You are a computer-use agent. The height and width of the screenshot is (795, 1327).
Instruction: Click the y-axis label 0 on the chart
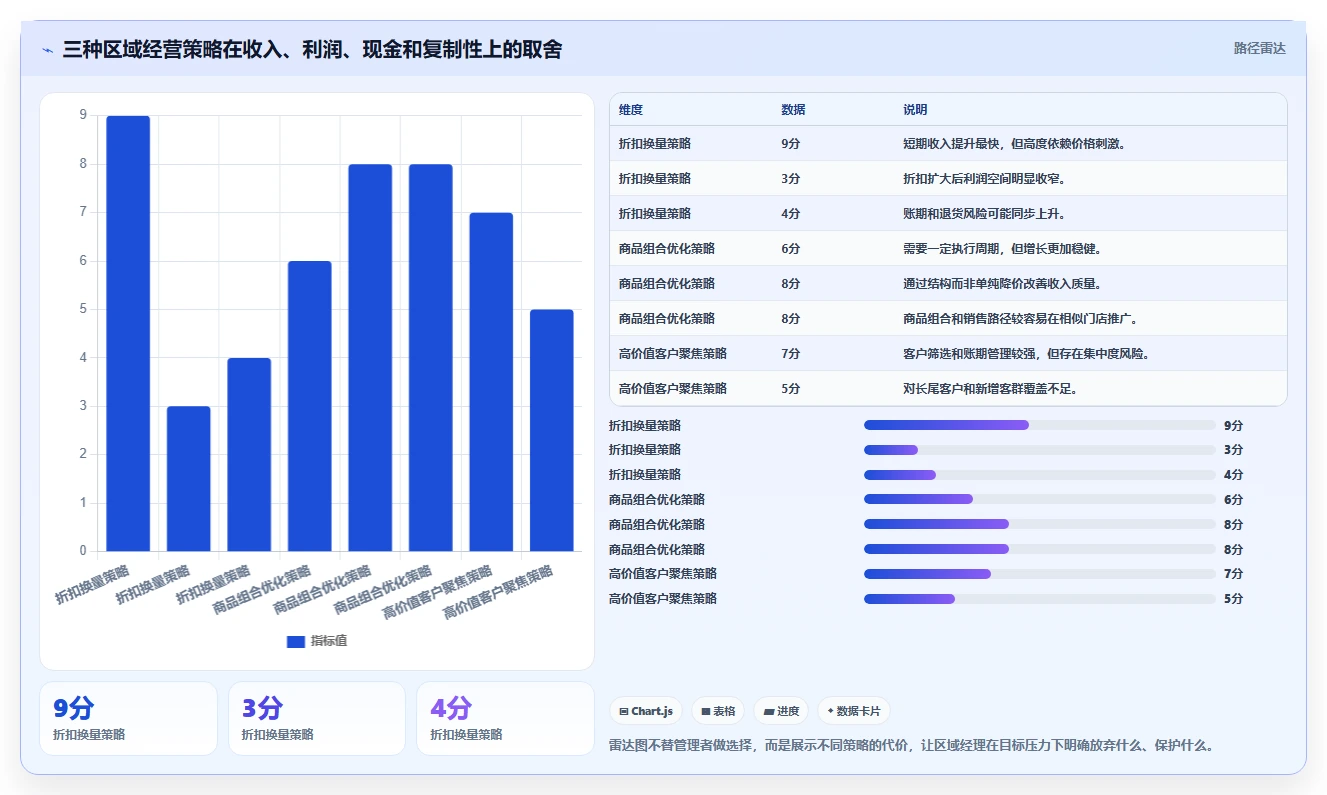pyautogui.click(x=83, y=551)
